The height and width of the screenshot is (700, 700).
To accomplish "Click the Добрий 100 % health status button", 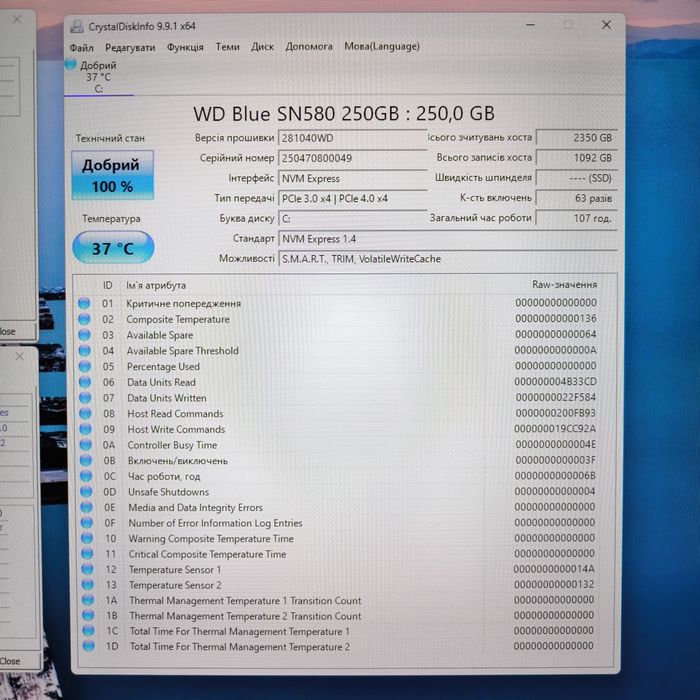I will (112, 175).
